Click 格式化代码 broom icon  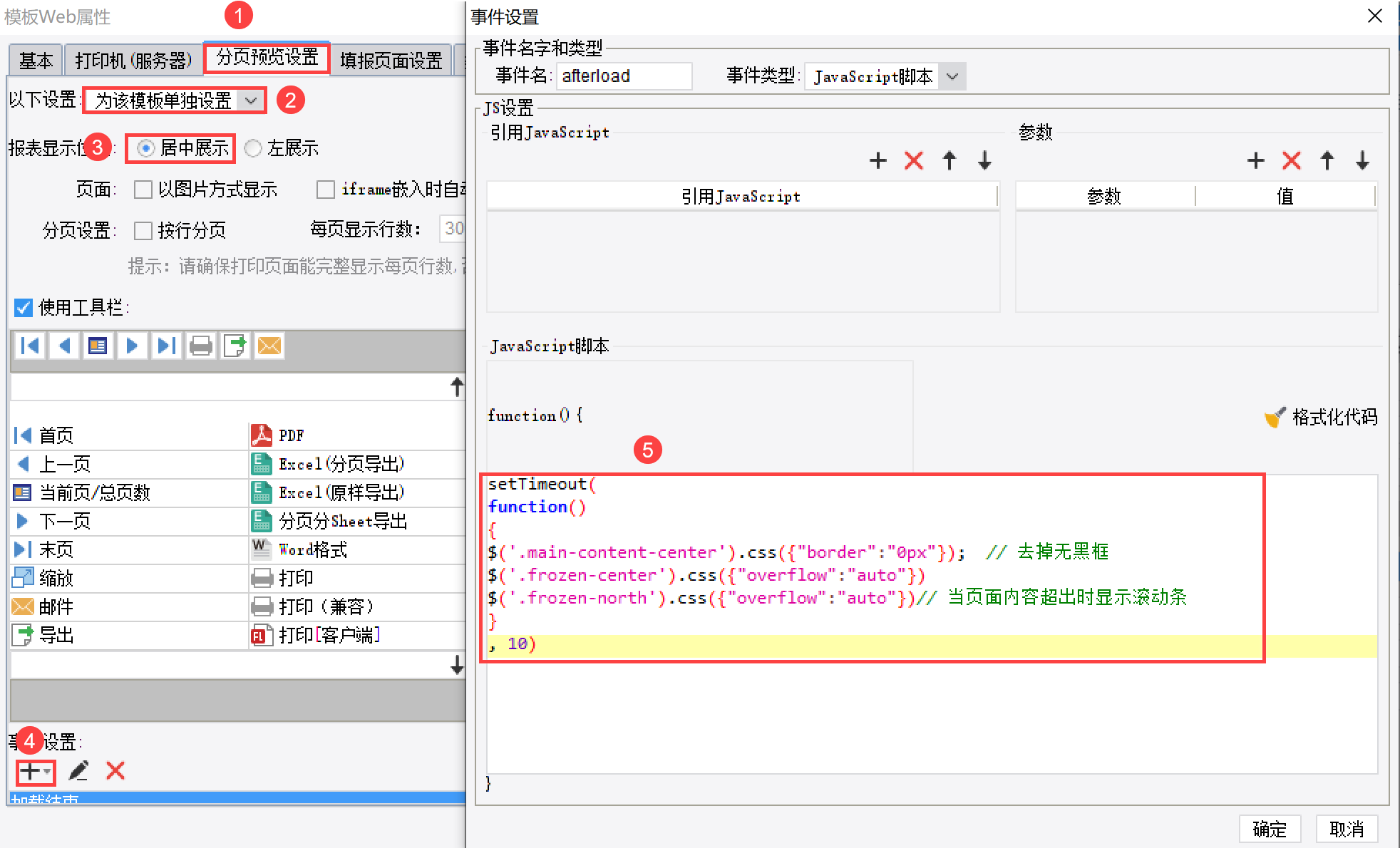(x=1275, y=418)
